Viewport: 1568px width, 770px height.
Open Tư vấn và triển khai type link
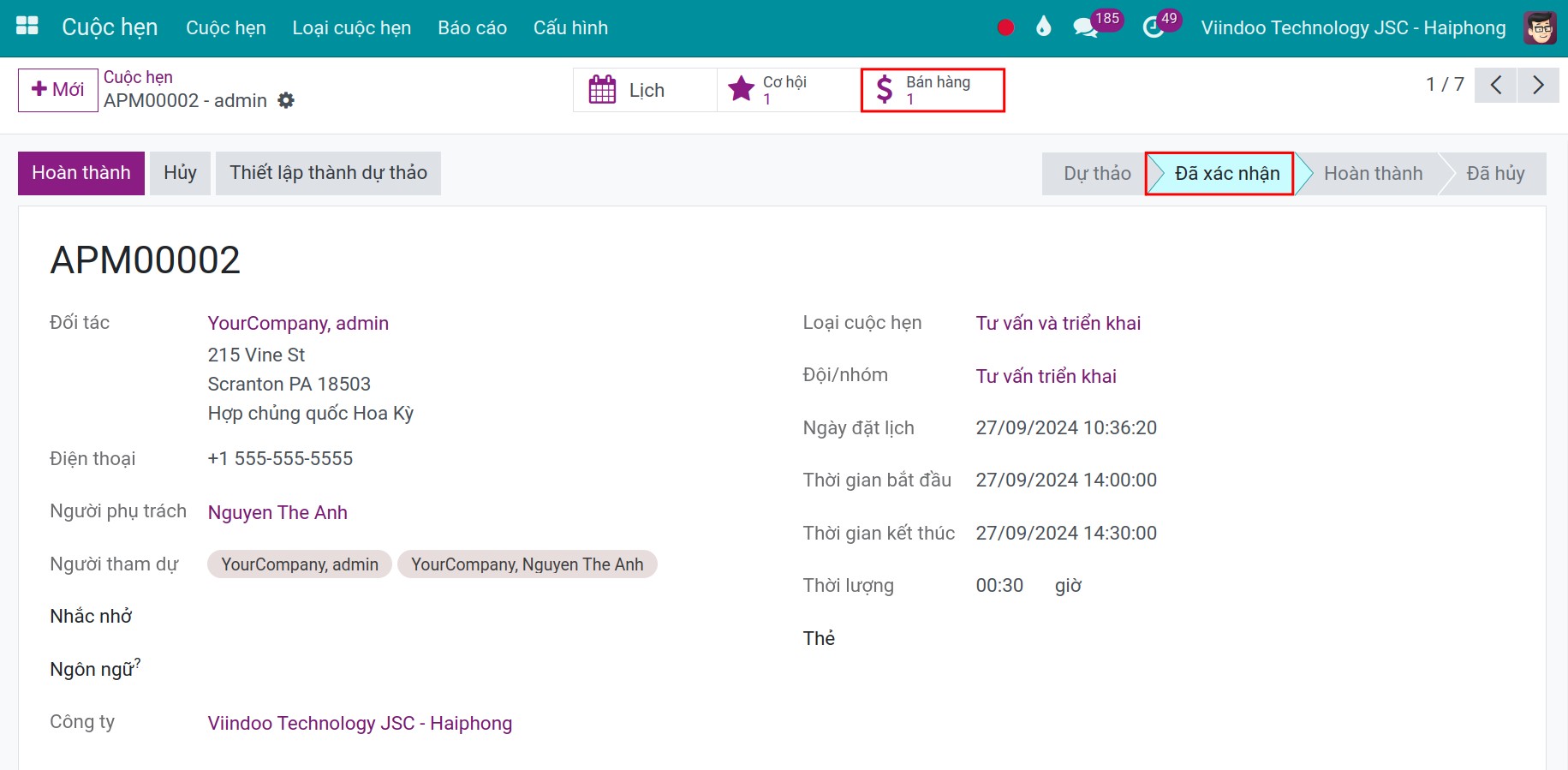1058,323
